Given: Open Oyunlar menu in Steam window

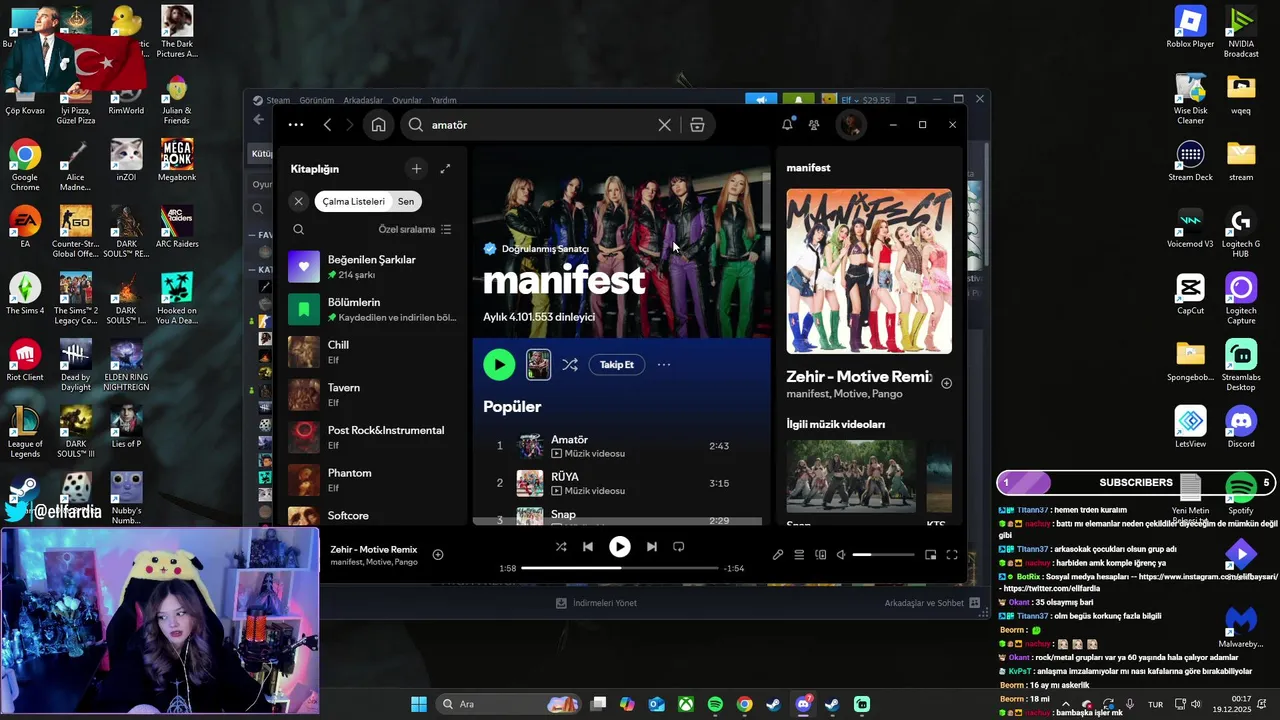Looking at the screenshot, I should 407,100.
